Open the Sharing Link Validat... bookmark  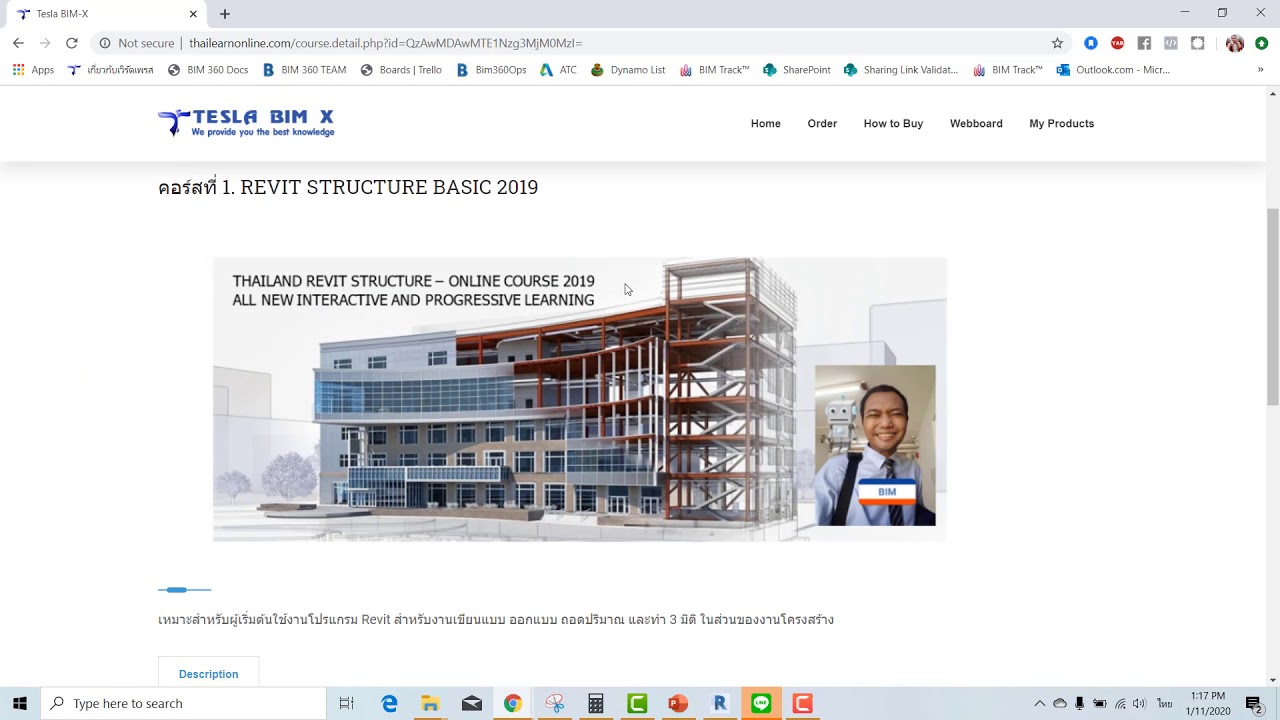pyautogui.click(x=901, y=70)
